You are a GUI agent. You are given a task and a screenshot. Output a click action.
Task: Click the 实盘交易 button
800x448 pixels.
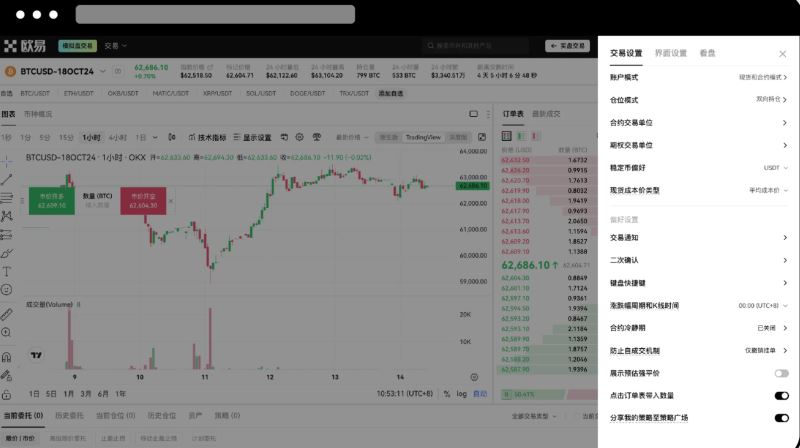tap(567, 46)
